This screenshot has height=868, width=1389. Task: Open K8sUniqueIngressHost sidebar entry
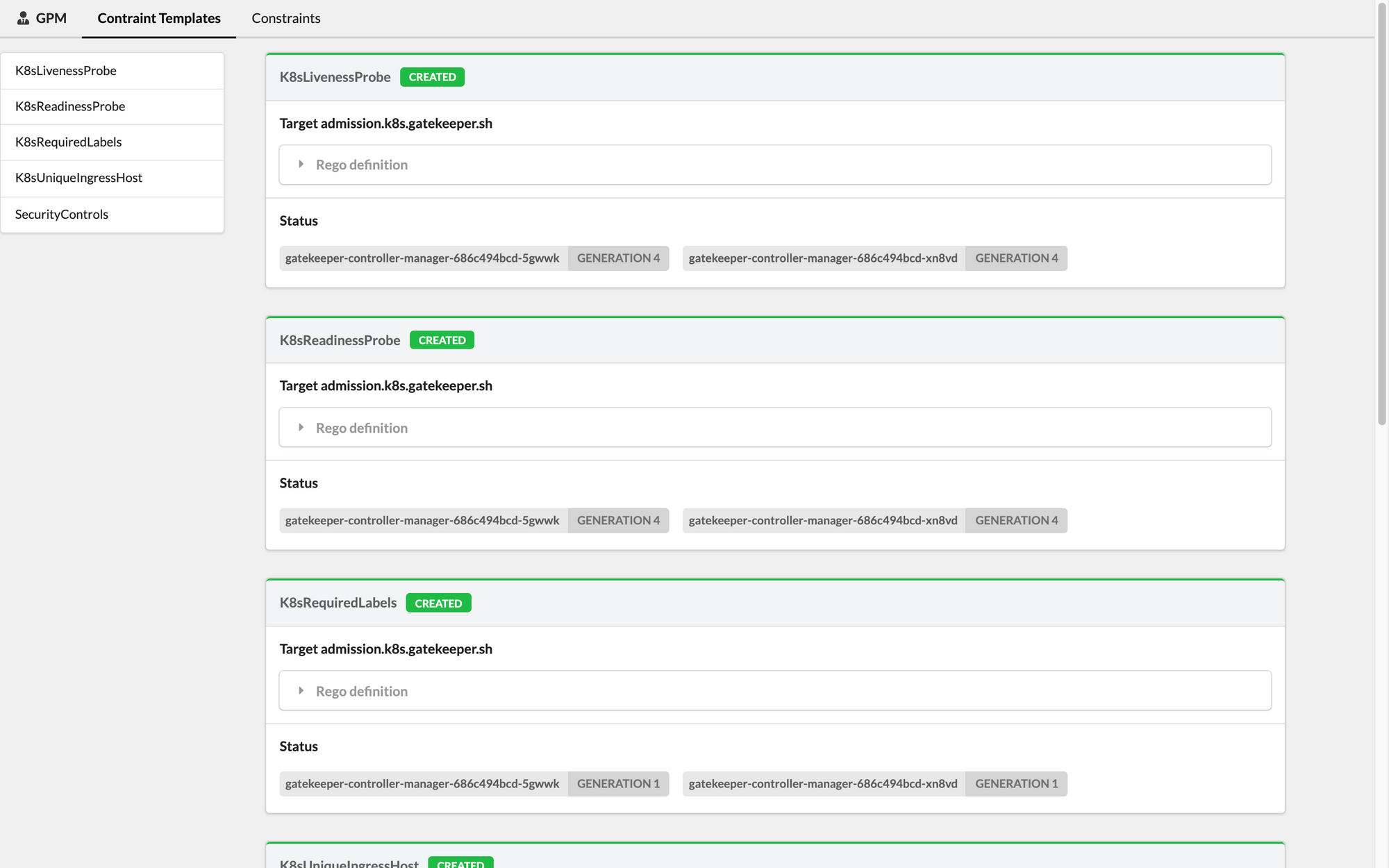pyautogui.click(x=78, y=178)
